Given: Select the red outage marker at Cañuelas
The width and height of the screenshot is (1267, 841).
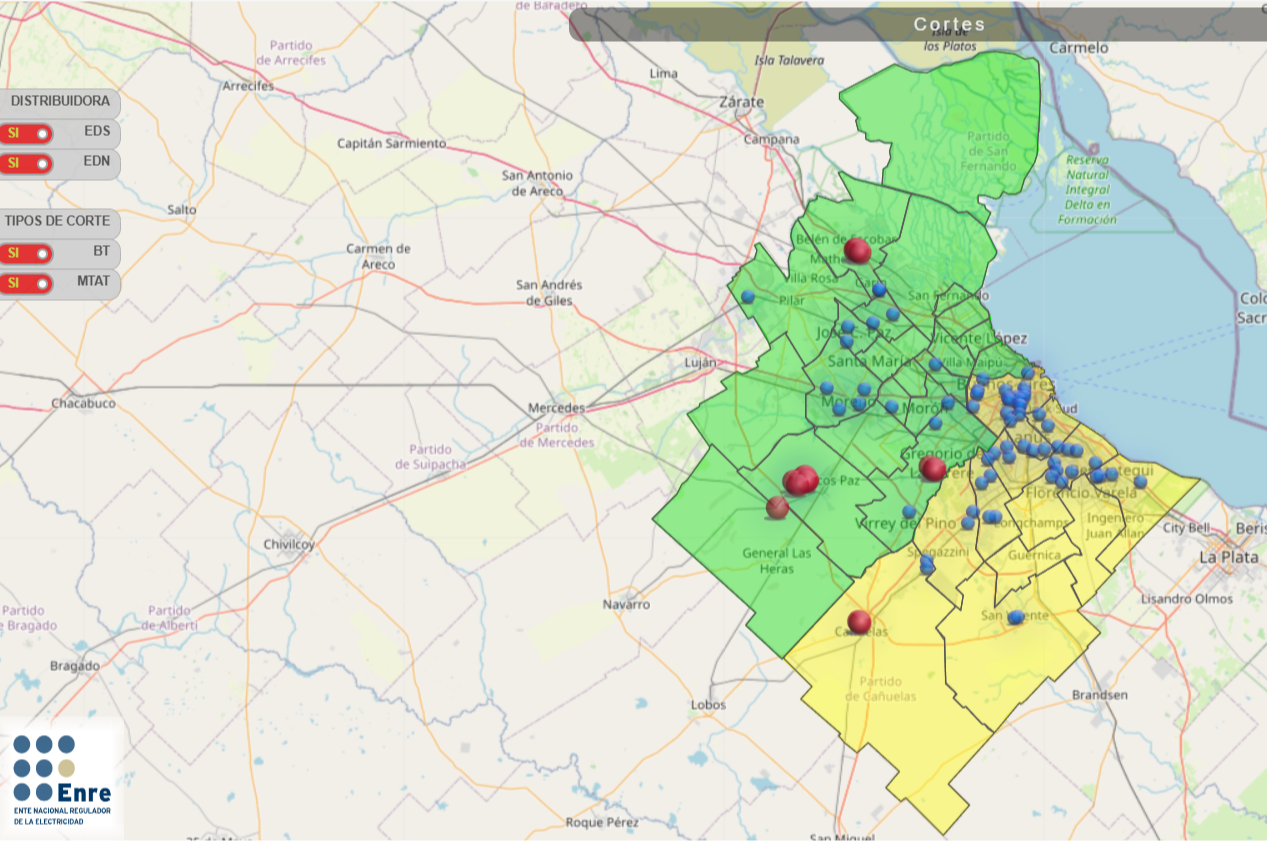Looking at the screenshot, I should point(859,622).
